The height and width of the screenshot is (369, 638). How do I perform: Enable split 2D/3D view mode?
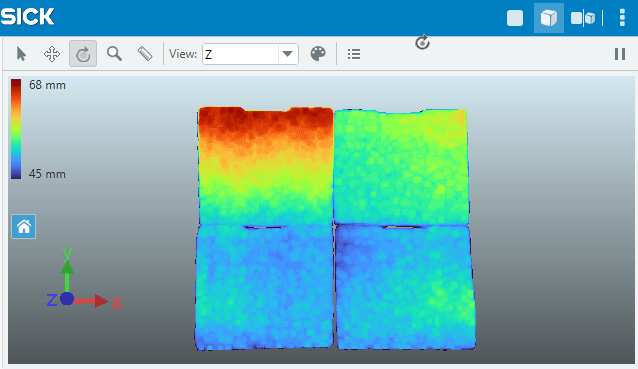click(583, 18)
